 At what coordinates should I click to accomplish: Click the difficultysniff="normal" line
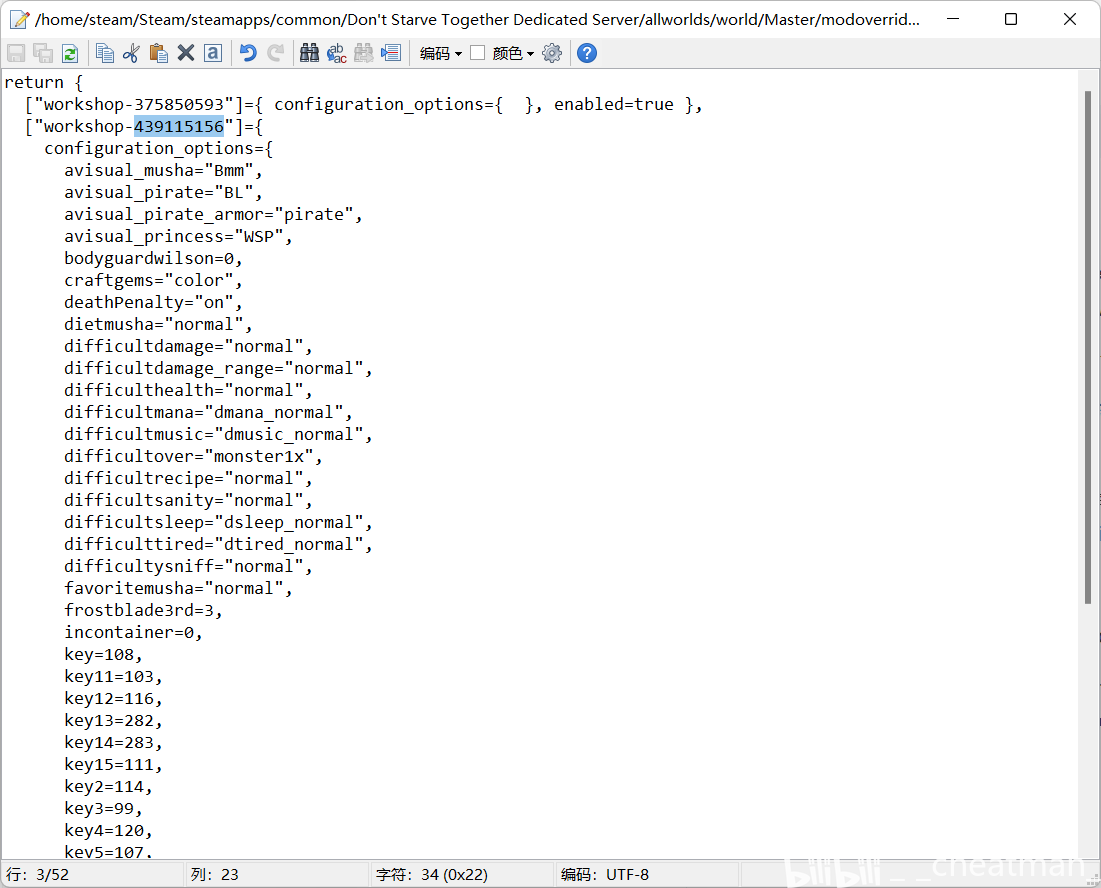188,566
